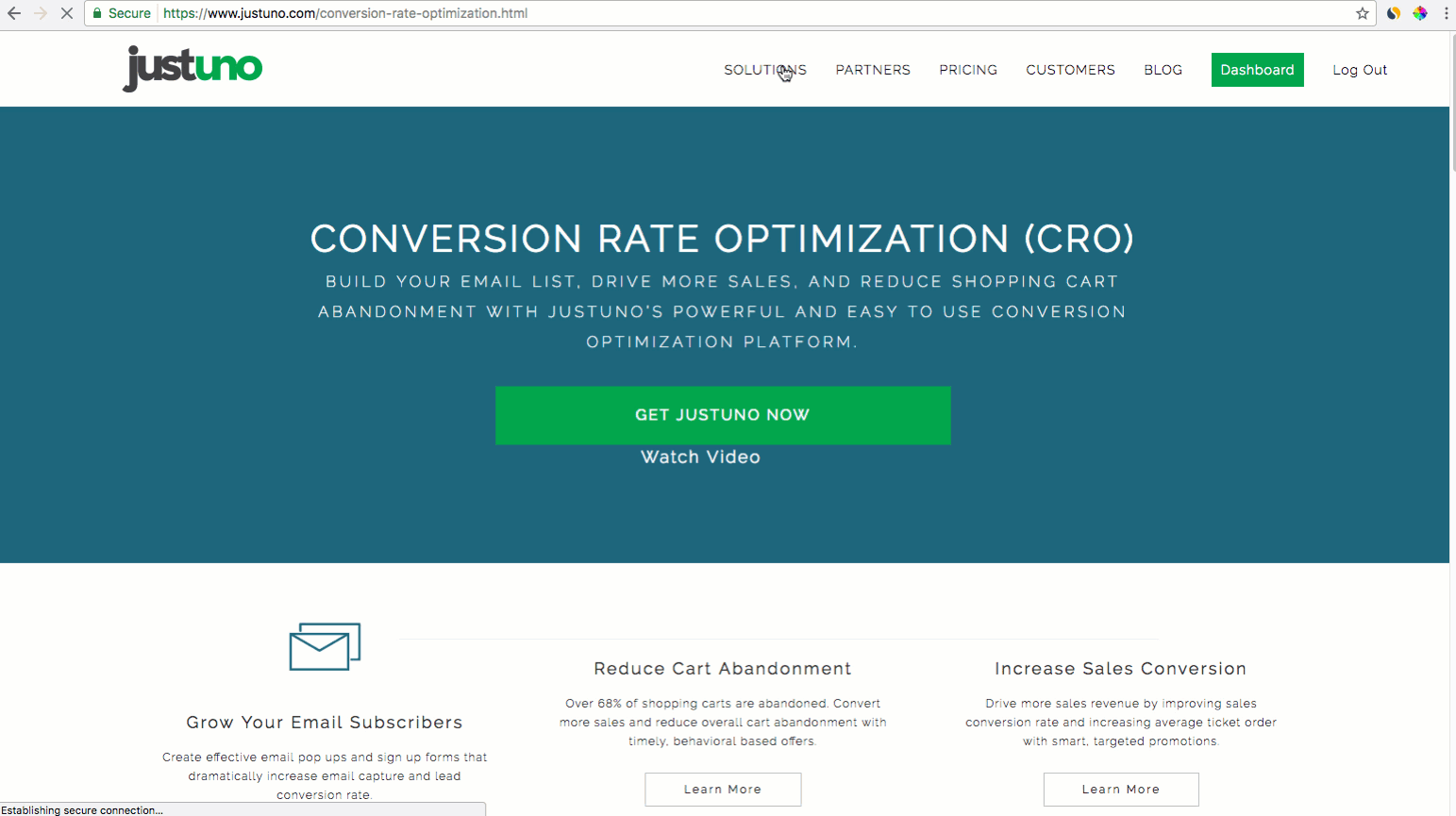Open the Solutions menu
This screenshot has height=816, width=1456.
[764, 70]
